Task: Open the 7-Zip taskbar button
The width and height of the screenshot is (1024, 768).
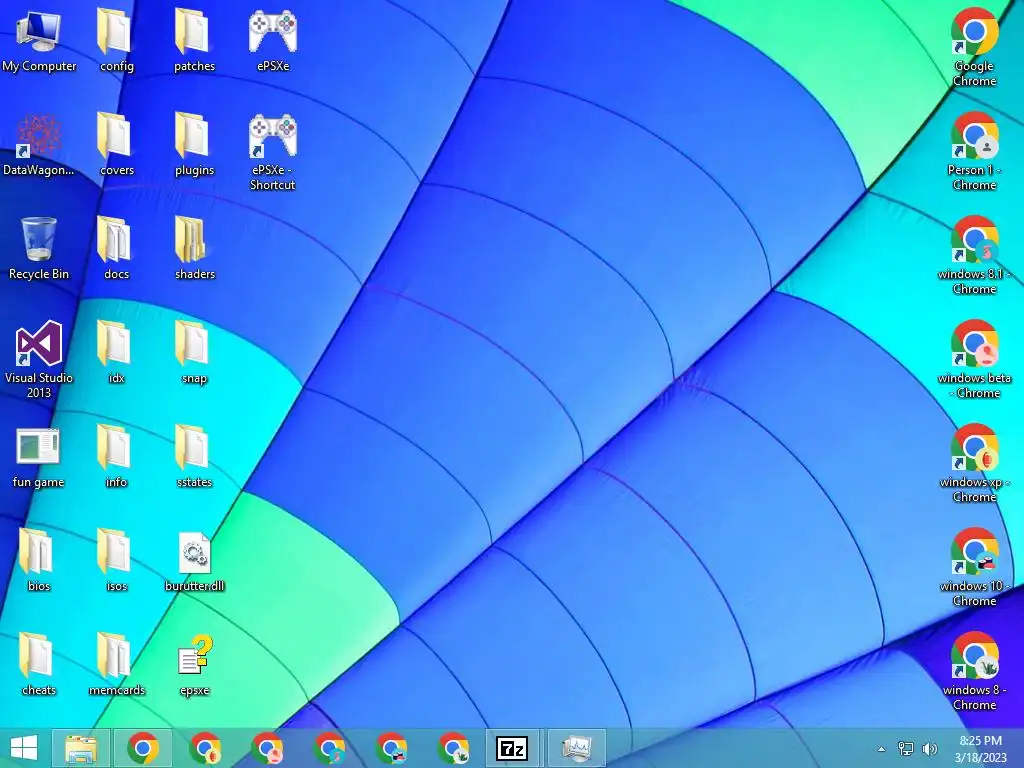Action: (511, 748)
